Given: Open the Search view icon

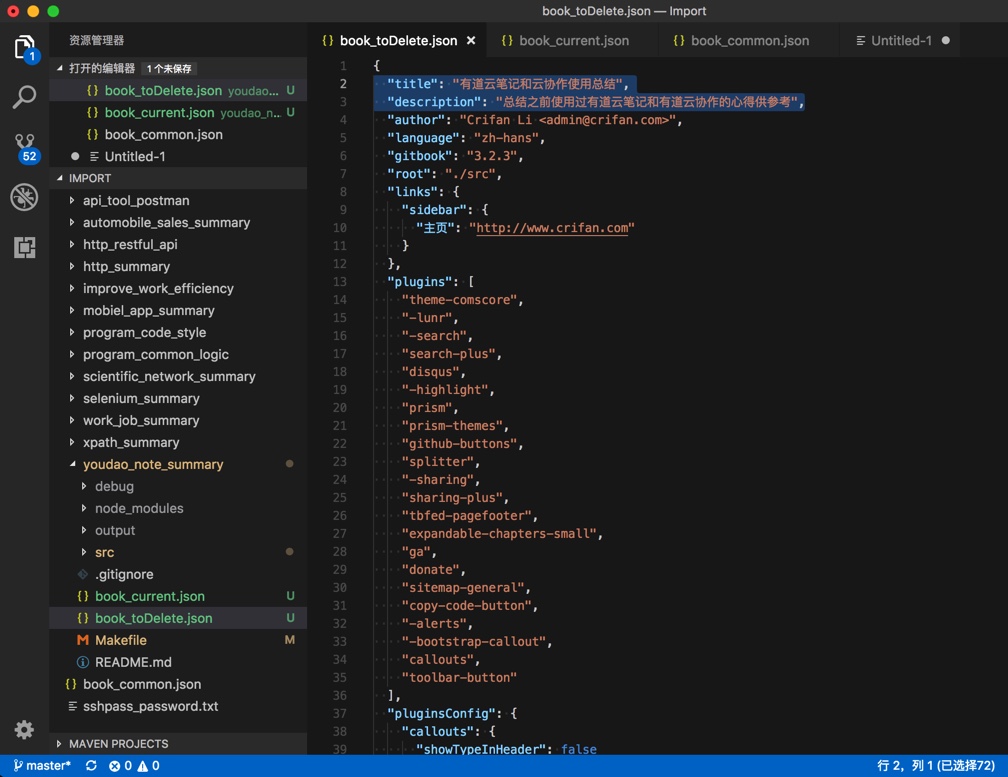Looking at the screenshot, I should point(24,97).
